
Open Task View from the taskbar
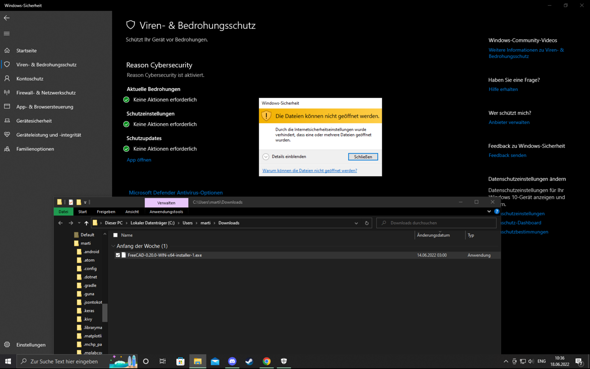coord(163,361)
